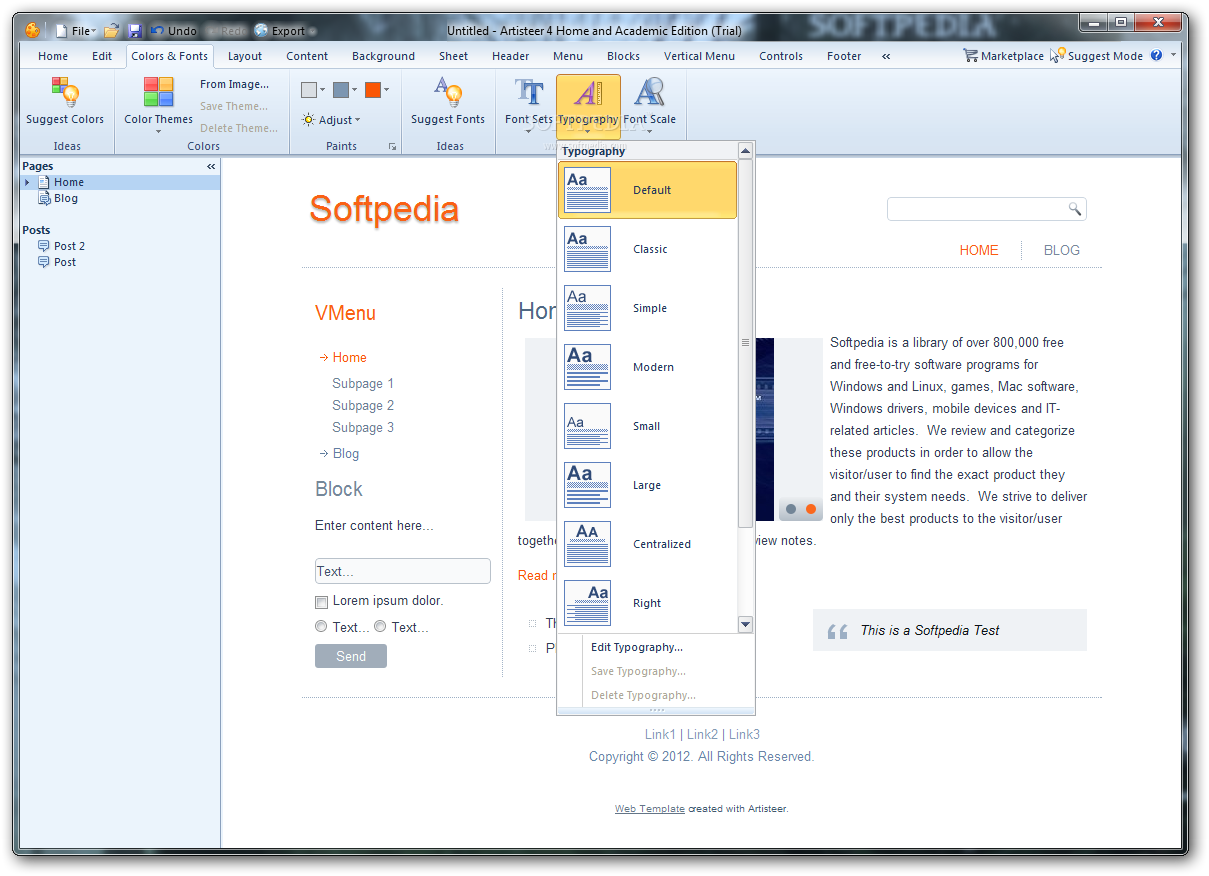Open the Sheet ribbon tab
Image resolution: width=1209 pixels, height=876 pixels.
(453, 56)
